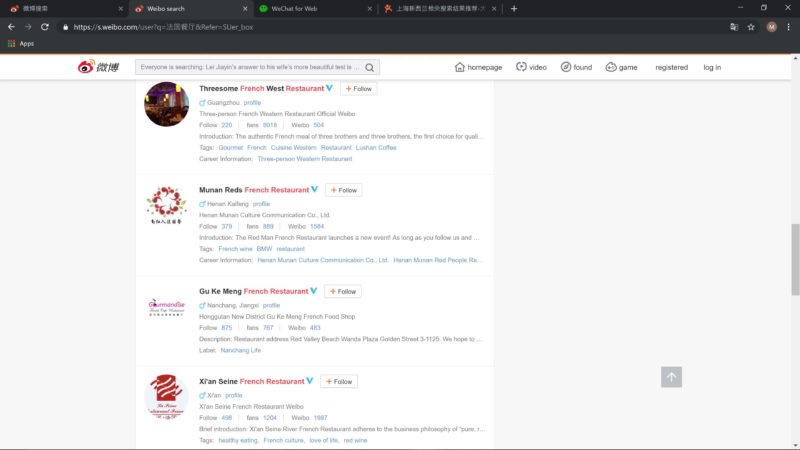Follow Gu Ke Meng French Restaurant
Image resolution: width=800 pixels, height=450 pixels.
(x=342, y=292)
